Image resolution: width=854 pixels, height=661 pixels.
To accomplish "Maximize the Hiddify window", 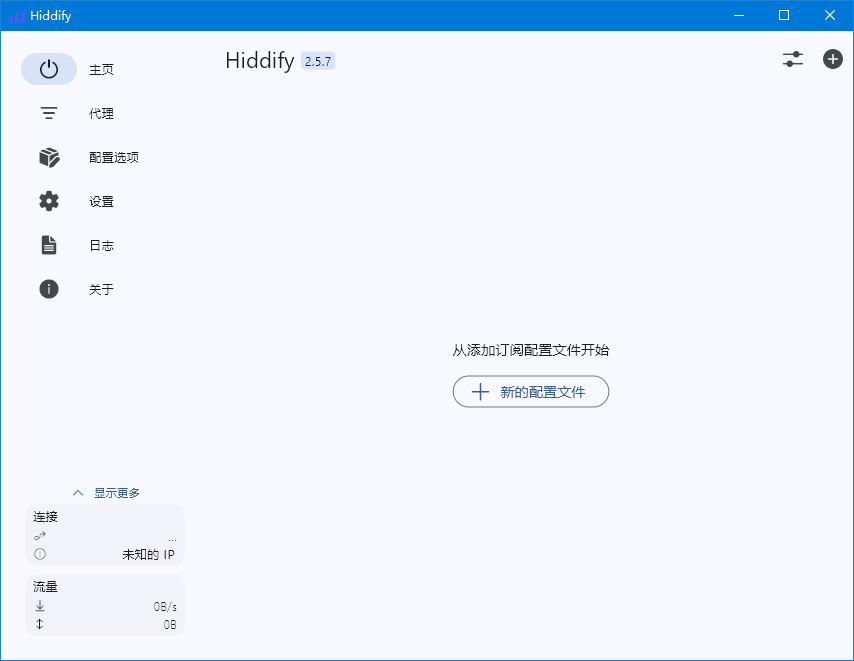I will 784,15.
